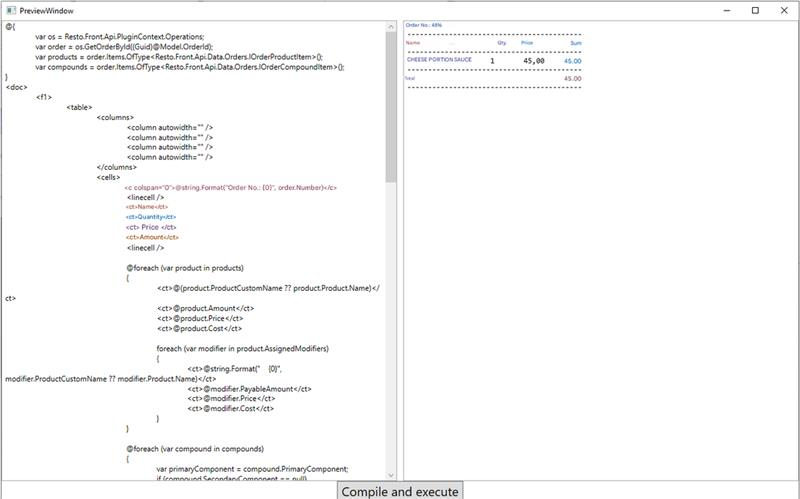The height and width of the screenshot is (499, 800).
Task: Click the 'var primaryComponent' code line
Action: pyautogui.click(x=252, y=469)
